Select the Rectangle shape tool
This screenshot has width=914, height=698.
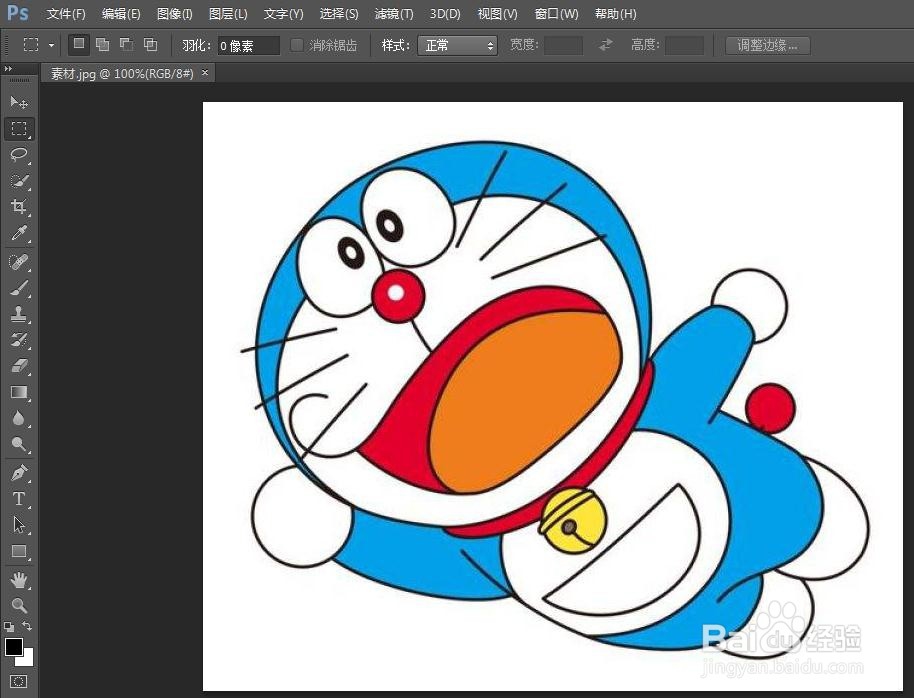[x=19, y=550]
